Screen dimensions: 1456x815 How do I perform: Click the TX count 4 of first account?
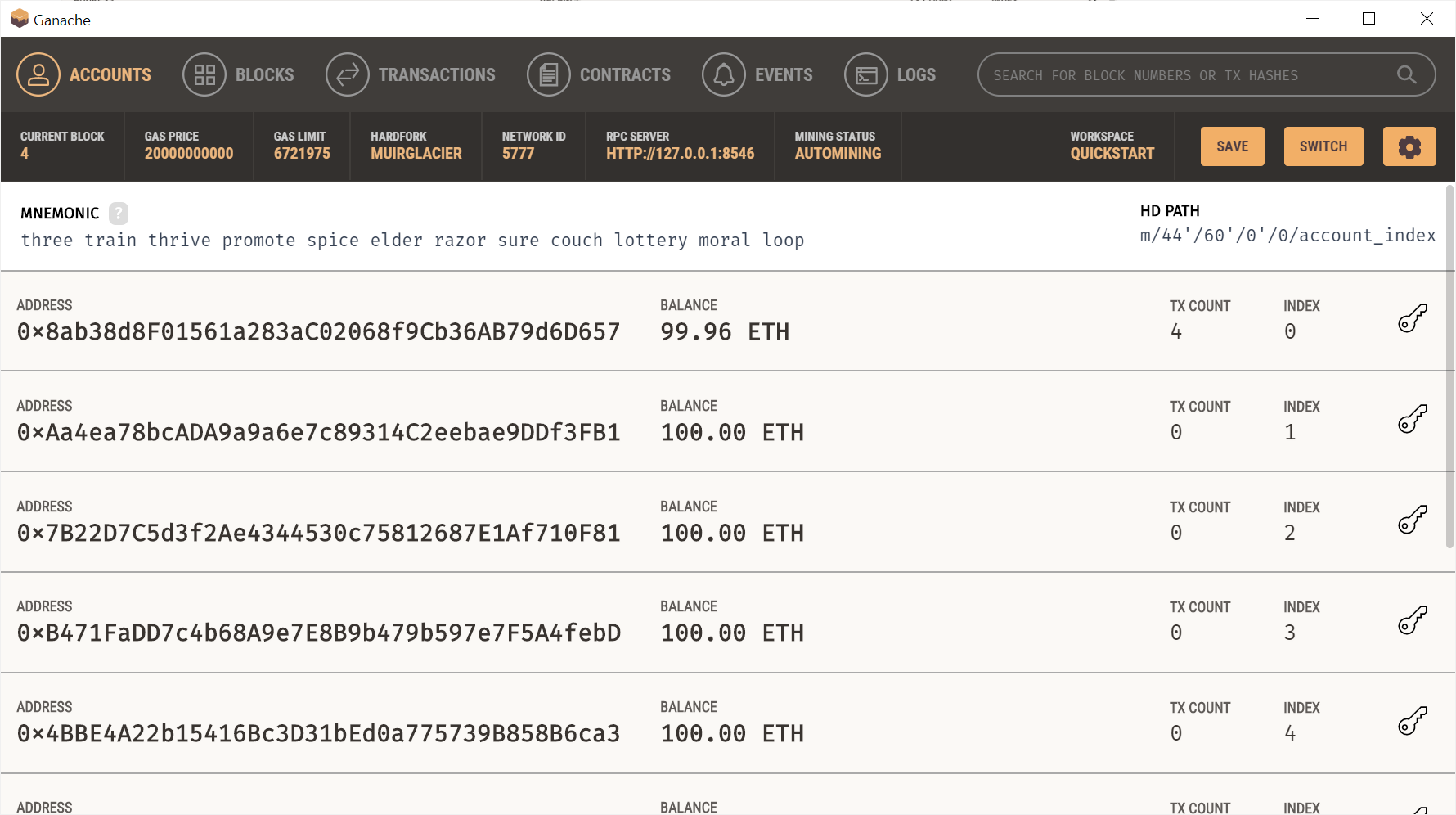coord(1175,331)
